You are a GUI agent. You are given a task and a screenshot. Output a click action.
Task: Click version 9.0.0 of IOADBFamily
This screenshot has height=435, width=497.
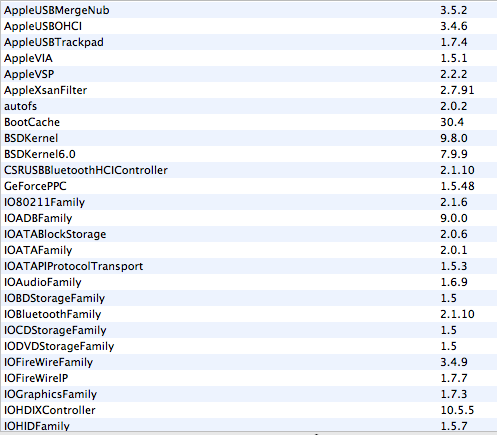[x=454, y=218]
